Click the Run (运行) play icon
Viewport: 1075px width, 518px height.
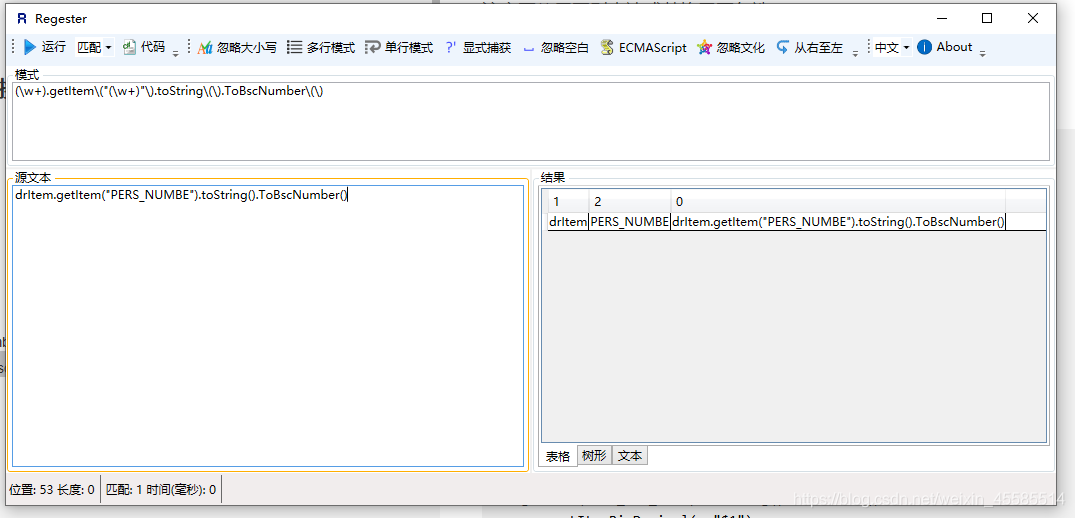[31, 47]
